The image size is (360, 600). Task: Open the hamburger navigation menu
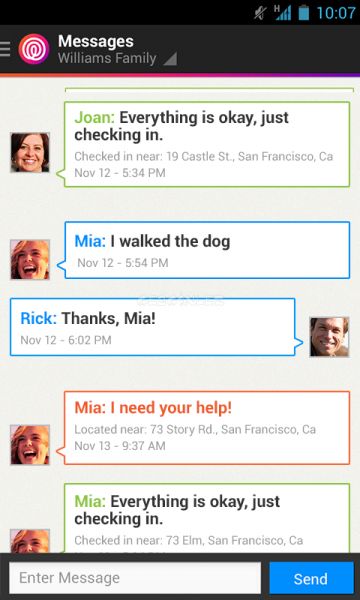[5, 49]
